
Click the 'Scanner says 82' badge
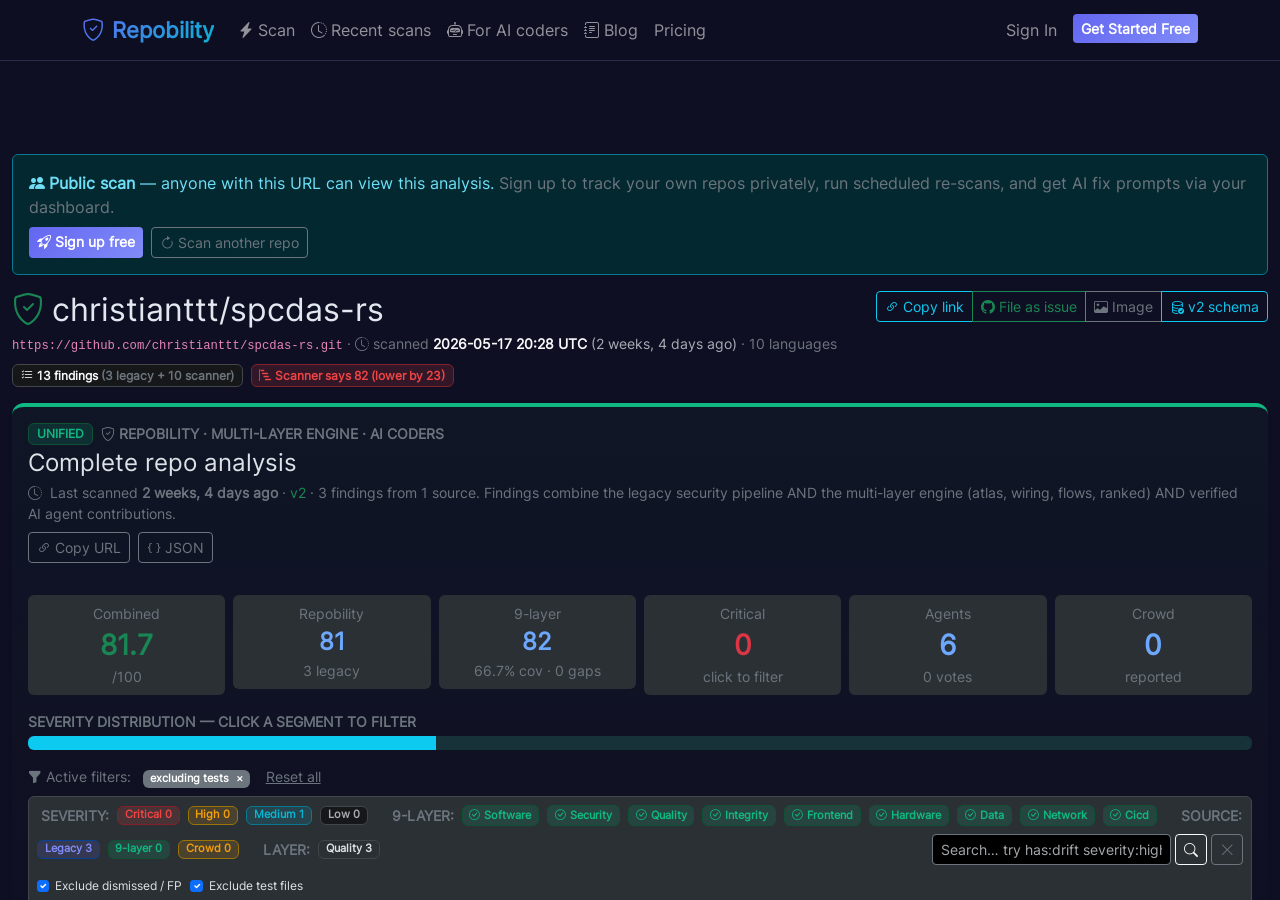coord(352,375)
